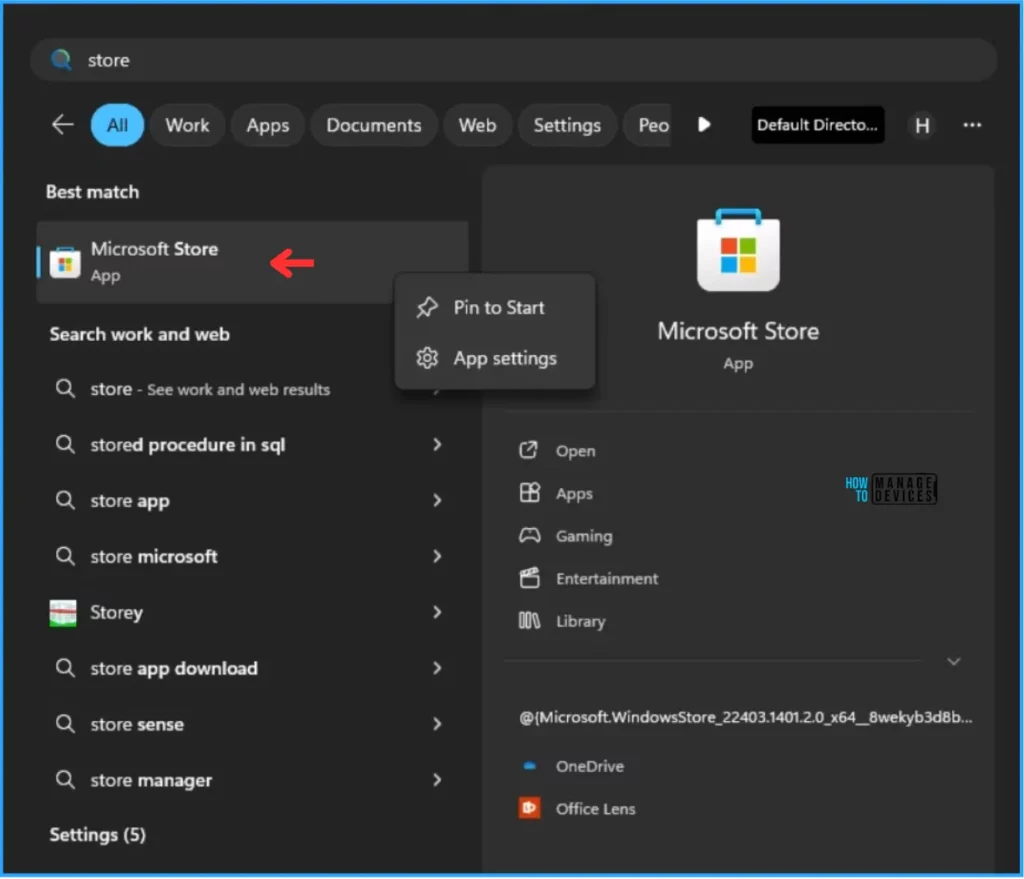Image resolution: width=1024 pixels, height=879 pixels.
Task: Click the large Microsoft Store logo in preview
Action: click(738, 251)
